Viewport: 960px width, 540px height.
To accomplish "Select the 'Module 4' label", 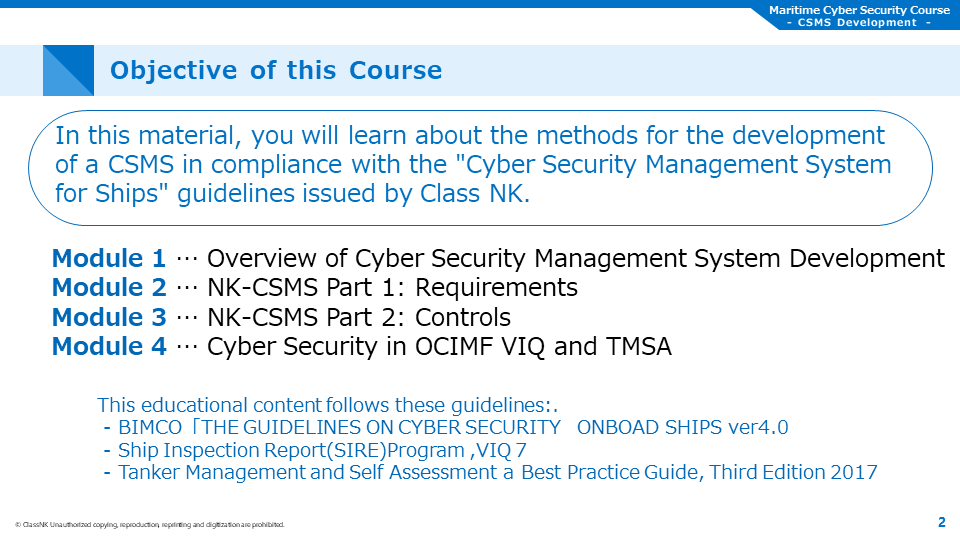I will click(109, 347).
